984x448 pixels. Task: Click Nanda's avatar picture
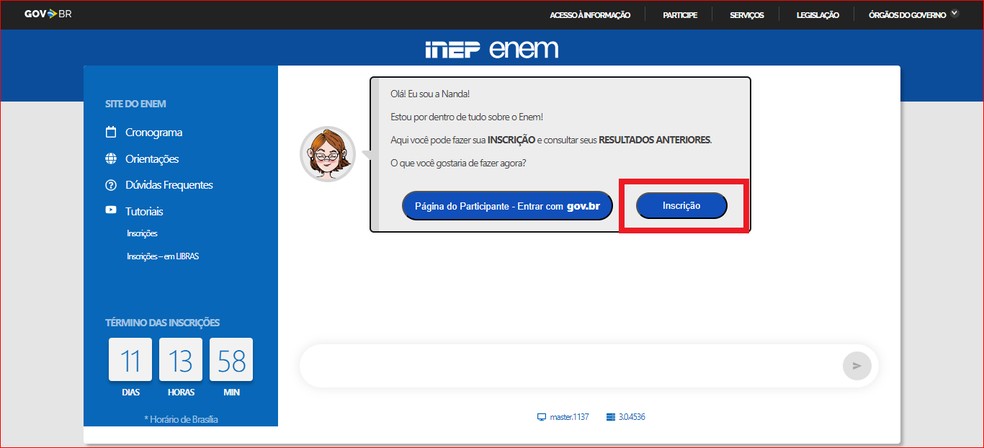(x=328, y=154)
